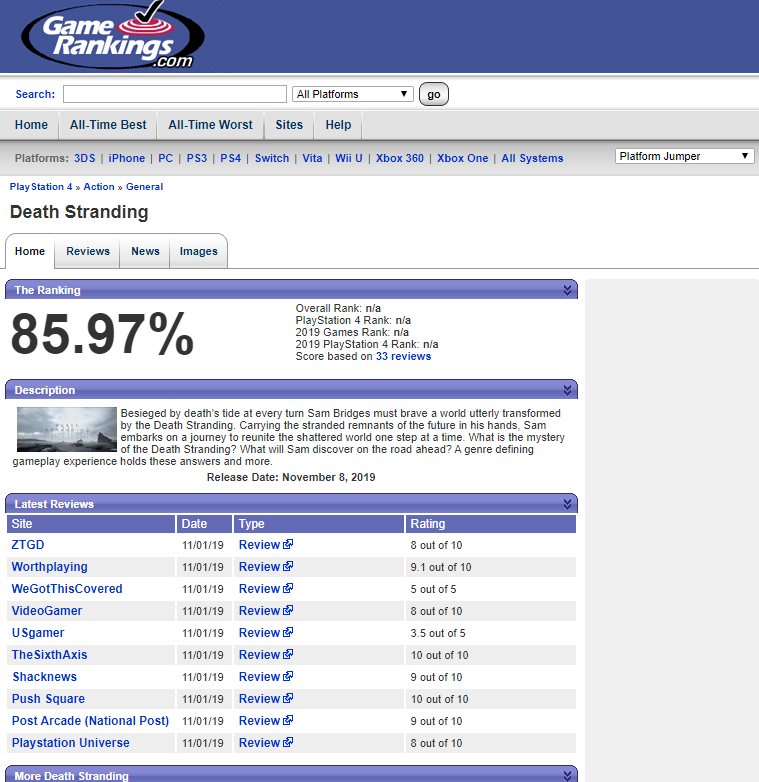Open external link icon for Worthplaying review

pyautogui.click(x=288, y=566)
